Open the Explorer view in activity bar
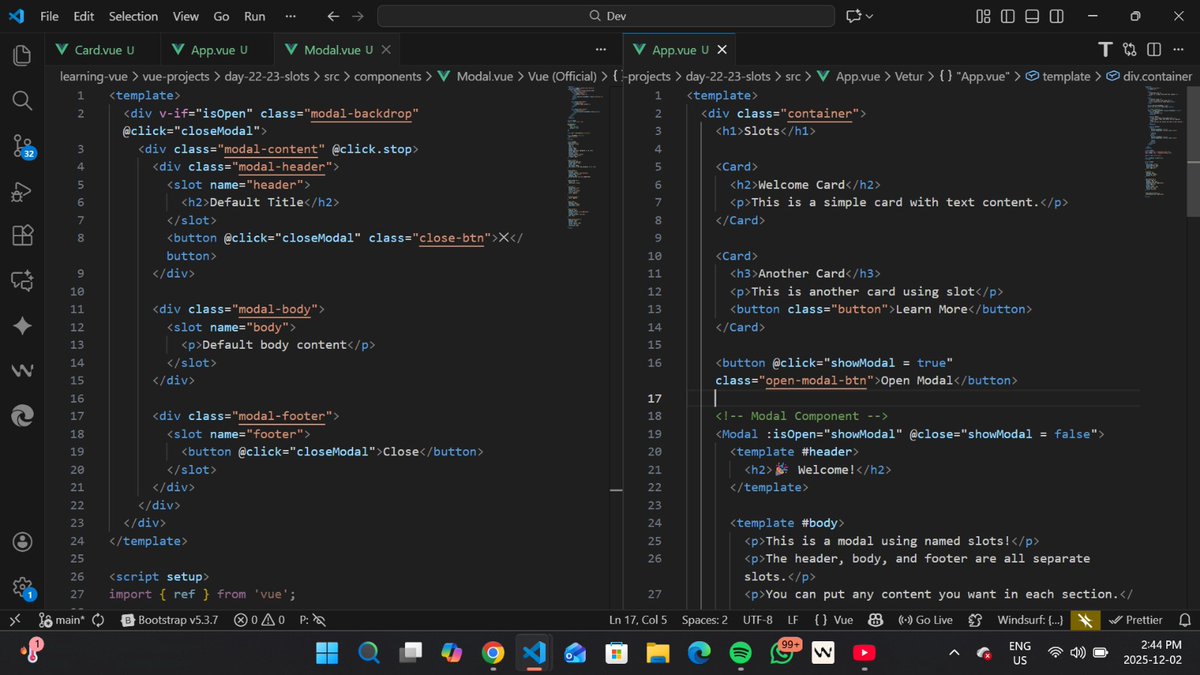 pyautogui.click(x=21, y=56)
